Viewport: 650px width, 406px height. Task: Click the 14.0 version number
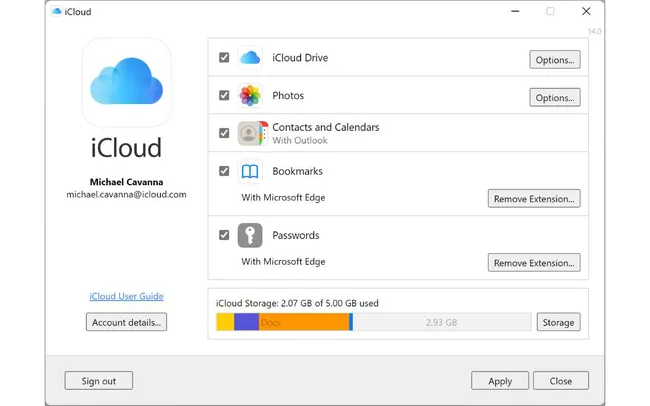pyautogui.click(x=594, y=31)
